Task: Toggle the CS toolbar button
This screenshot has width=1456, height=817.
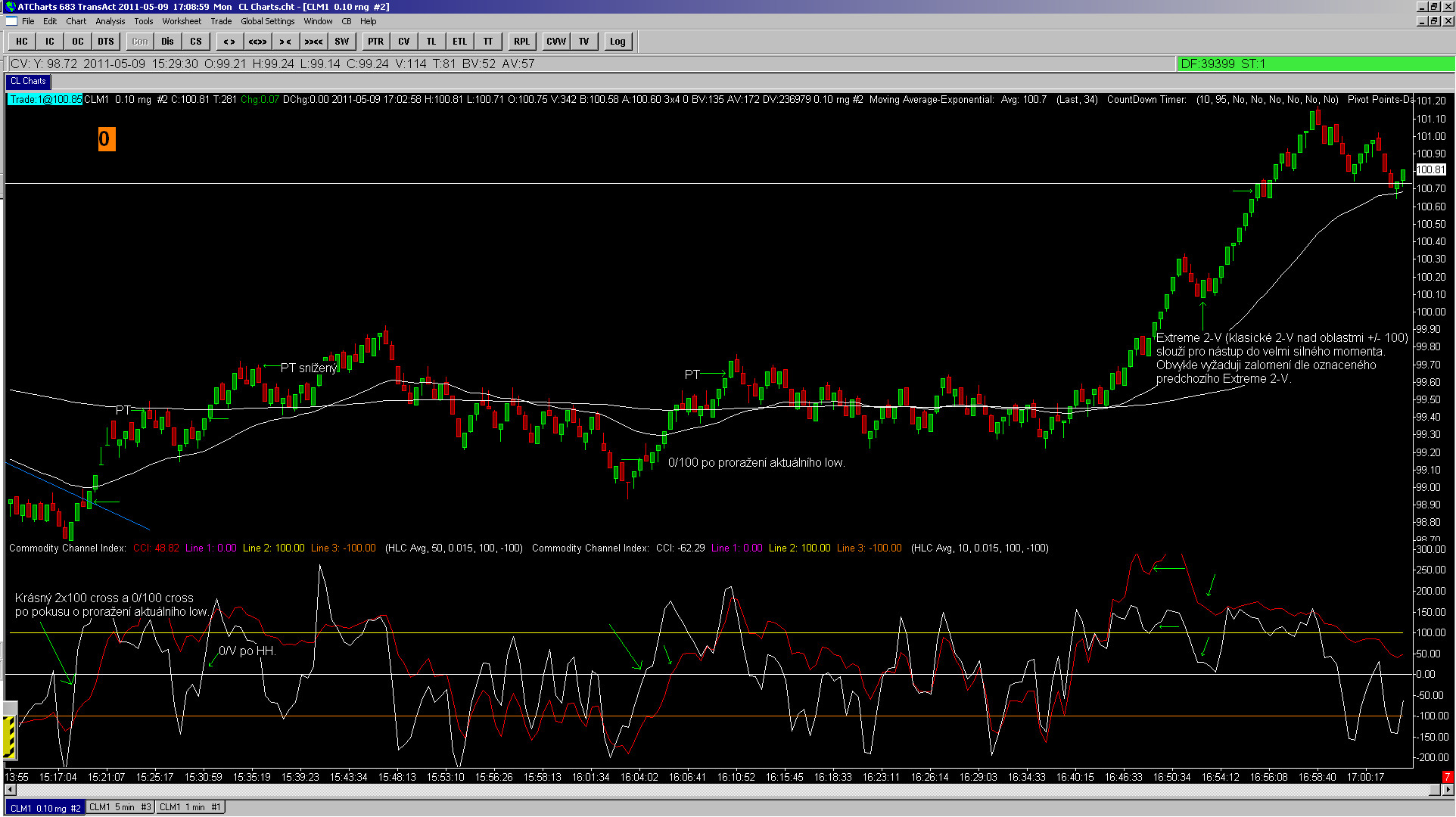Action: point(196,42)
